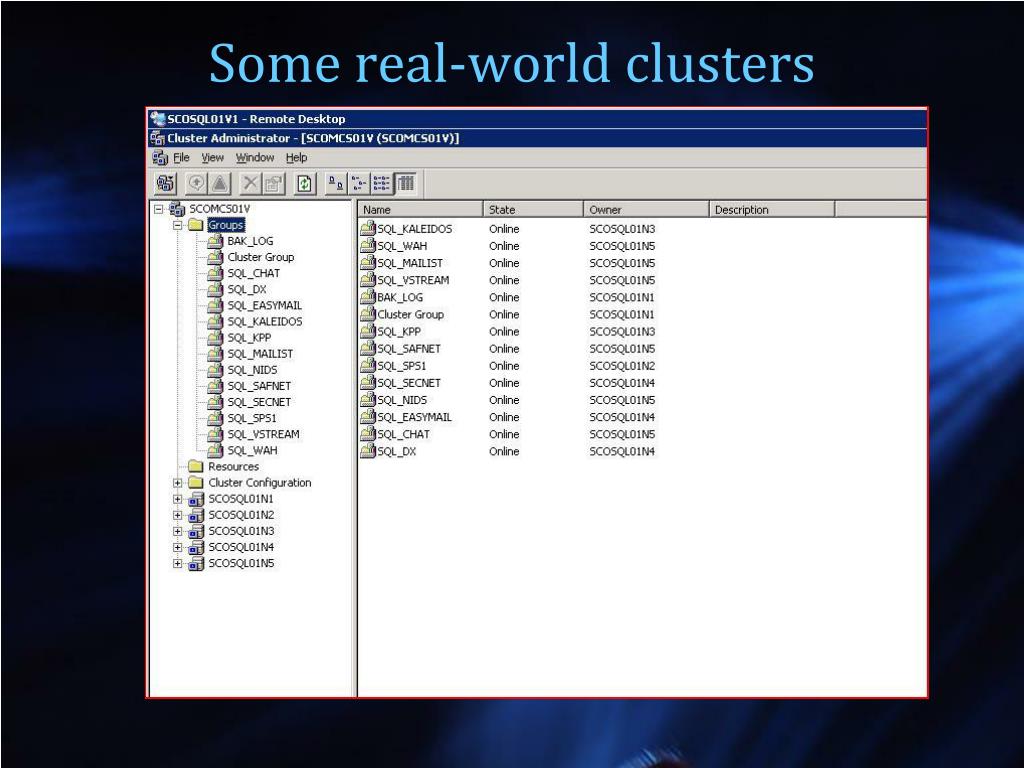
Task: Click the SCOSQL01N5 node icon in tree
Action: [196, 564]
